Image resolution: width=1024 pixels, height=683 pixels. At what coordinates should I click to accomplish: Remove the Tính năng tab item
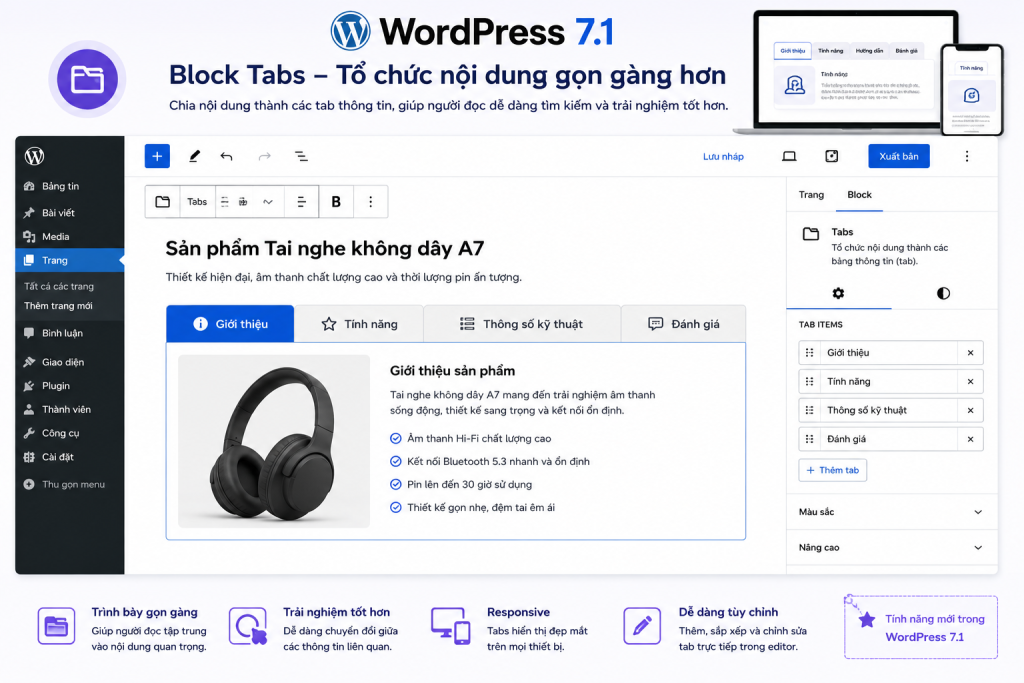coord(970,381)
